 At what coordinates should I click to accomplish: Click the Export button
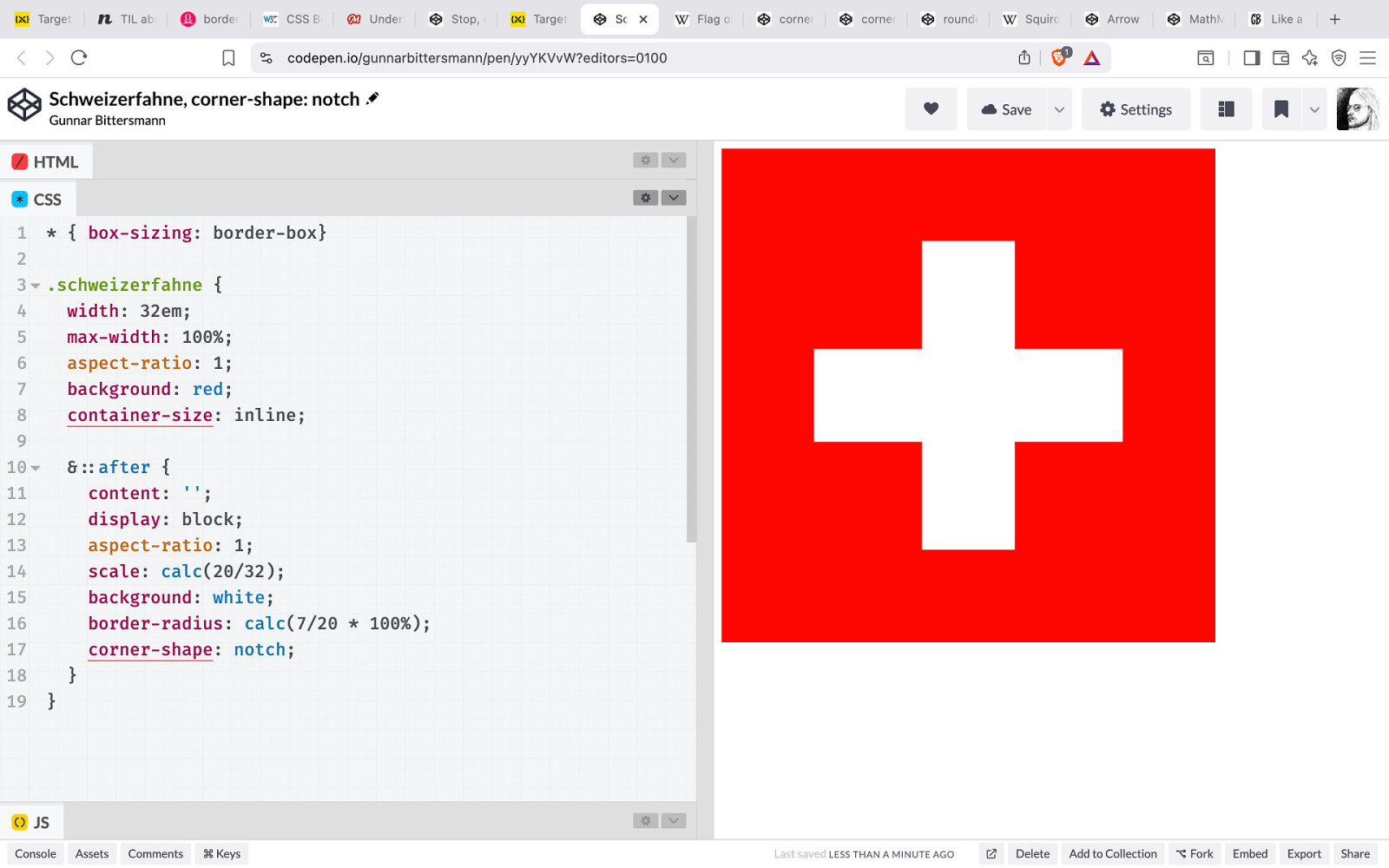point(1304,854)
